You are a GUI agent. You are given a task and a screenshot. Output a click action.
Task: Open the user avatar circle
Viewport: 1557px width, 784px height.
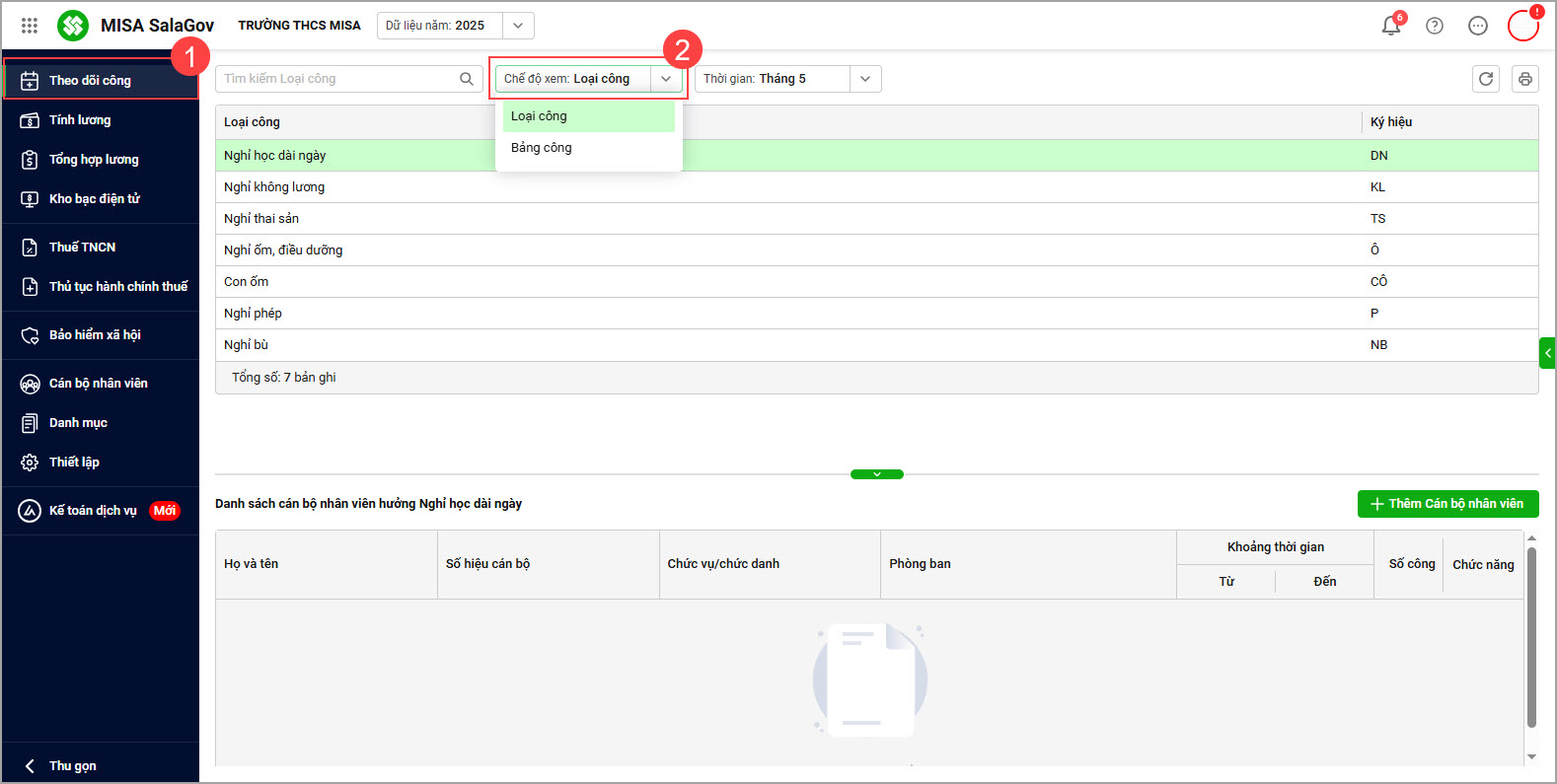[x=1522, y=26]
